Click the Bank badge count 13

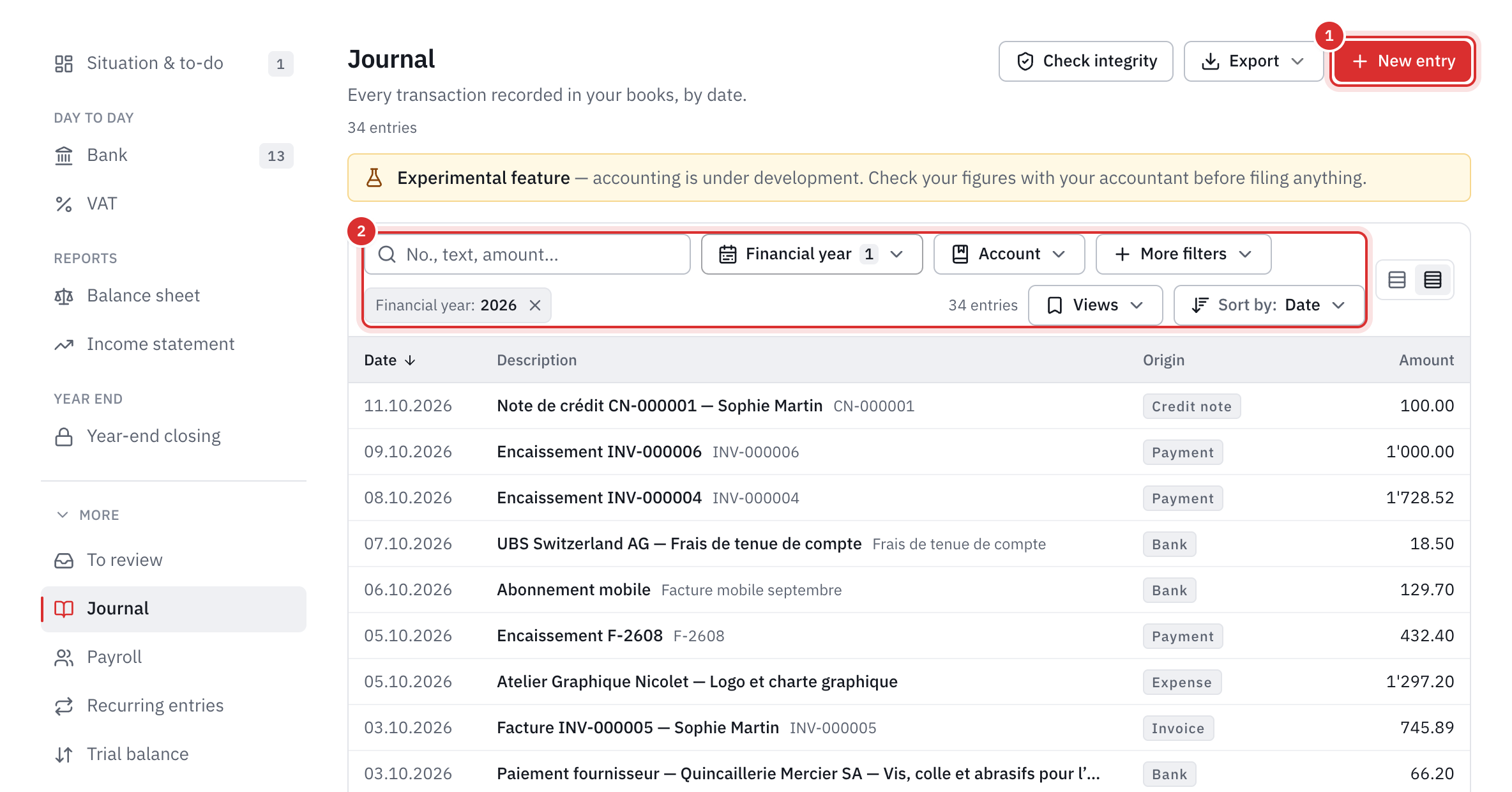click(276, 156)
